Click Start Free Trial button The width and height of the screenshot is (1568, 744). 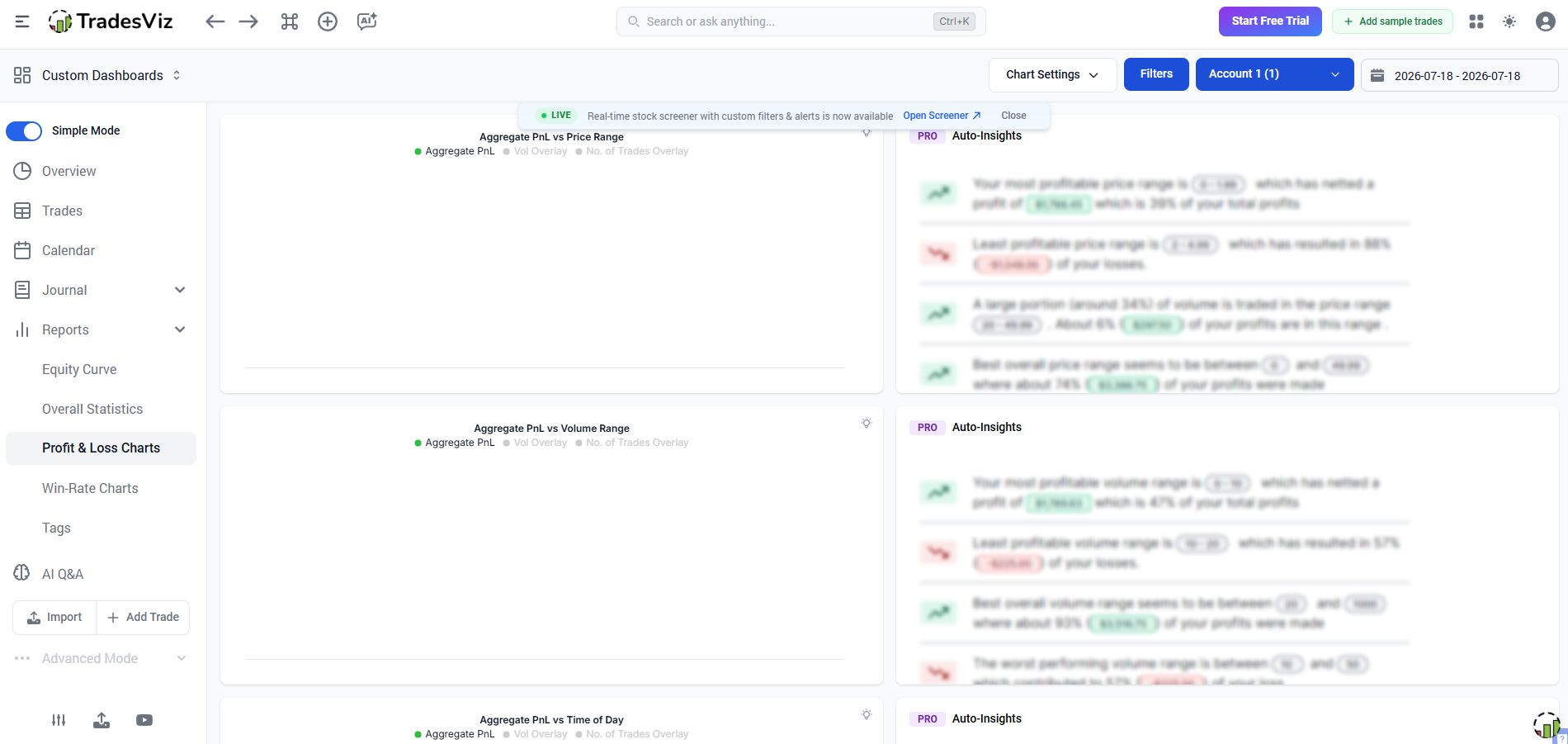tap(1270, 21)
